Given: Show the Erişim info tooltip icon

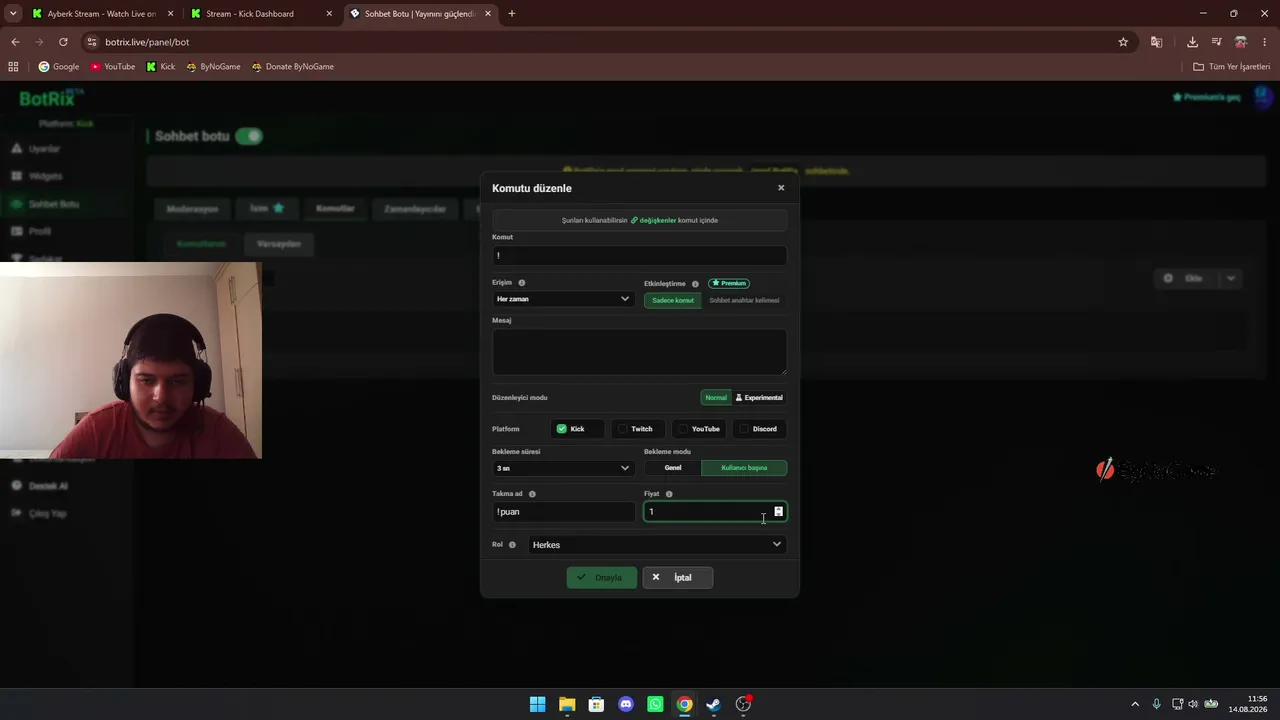Looking at the screenshot, I should (x=522, y=283).
